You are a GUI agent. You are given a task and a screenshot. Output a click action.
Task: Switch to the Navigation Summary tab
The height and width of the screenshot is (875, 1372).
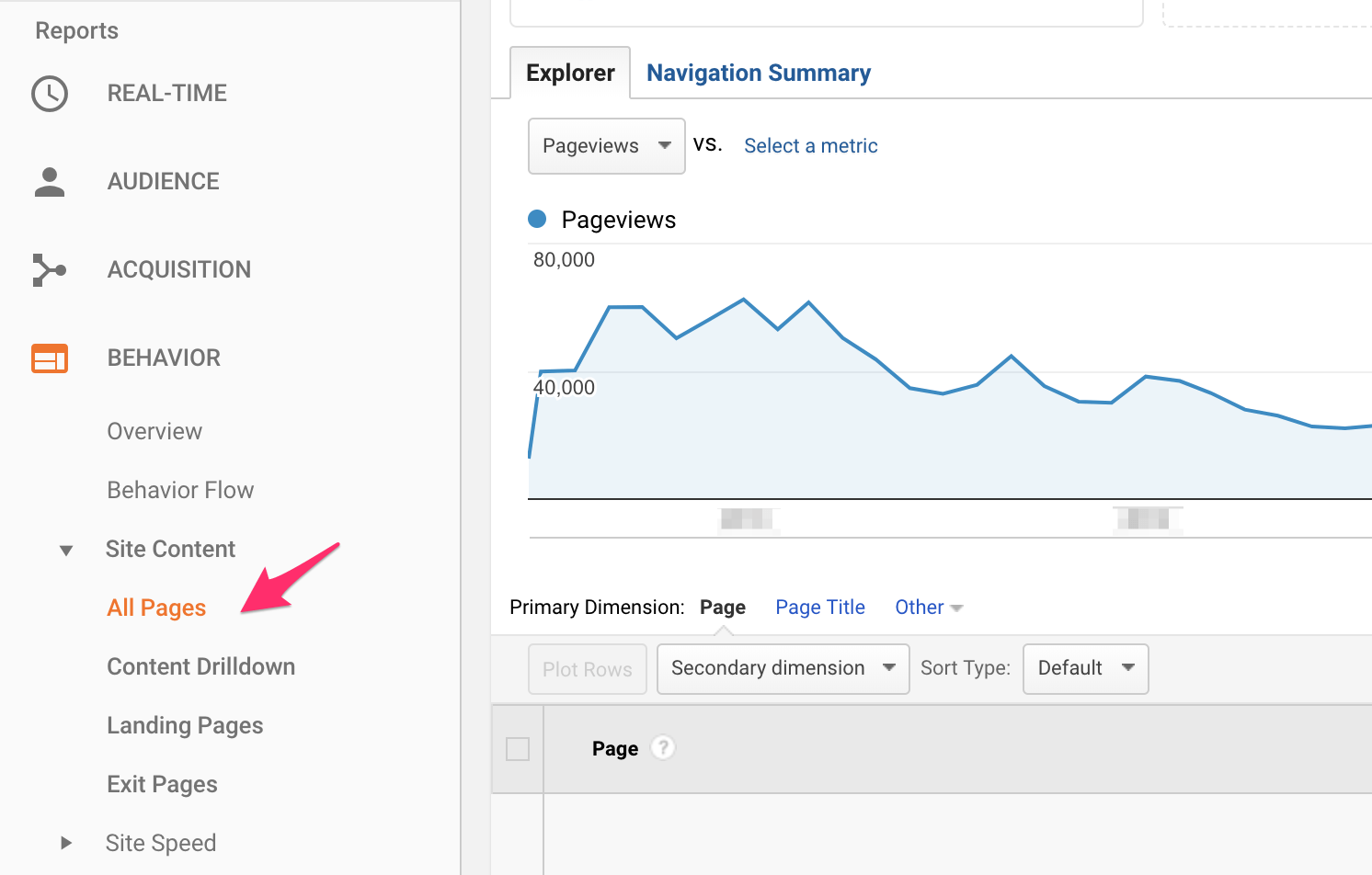point(759,74)
